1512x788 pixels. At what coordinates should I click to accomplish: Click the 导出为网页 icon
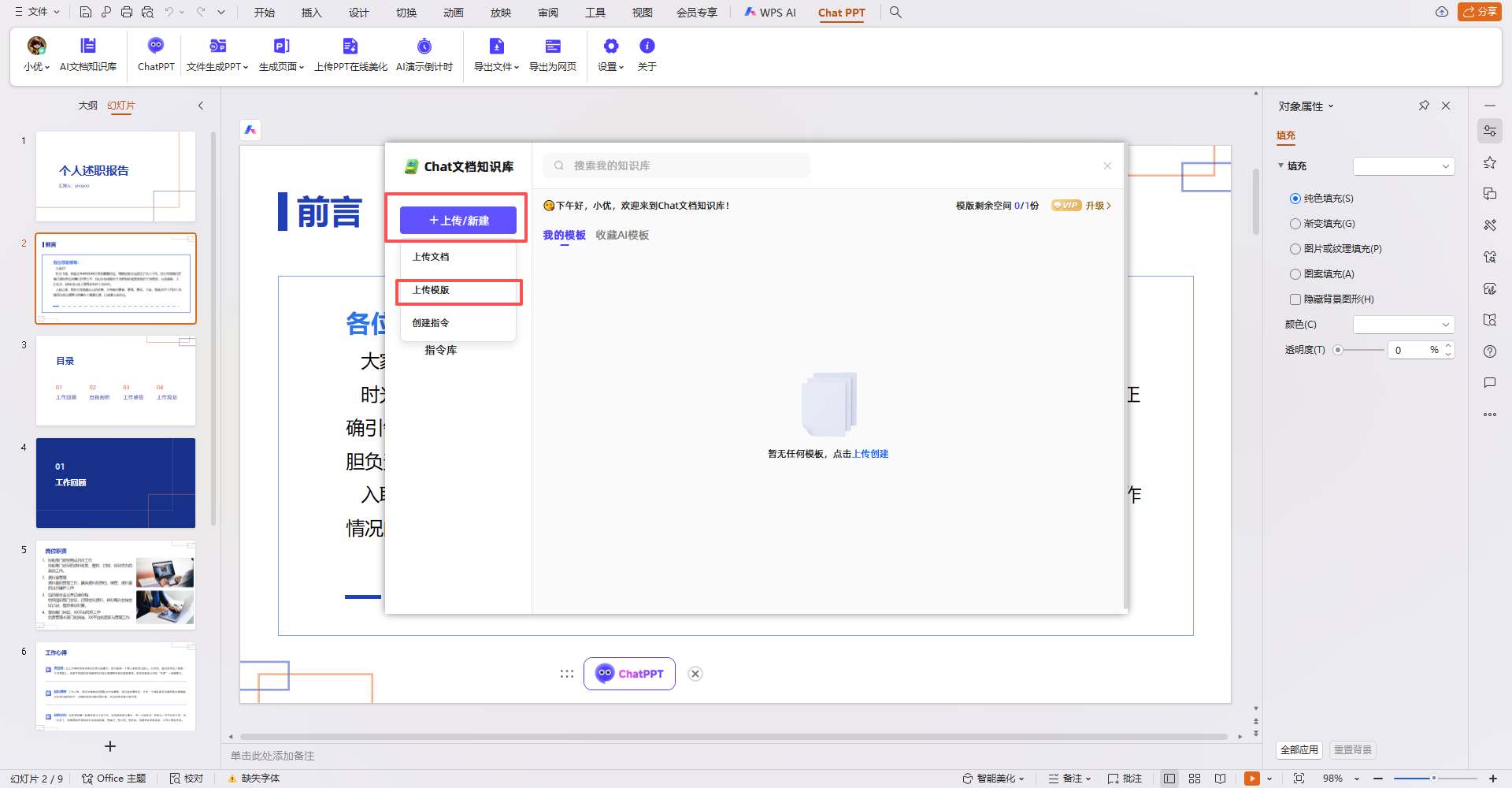(x=553, y=46)
